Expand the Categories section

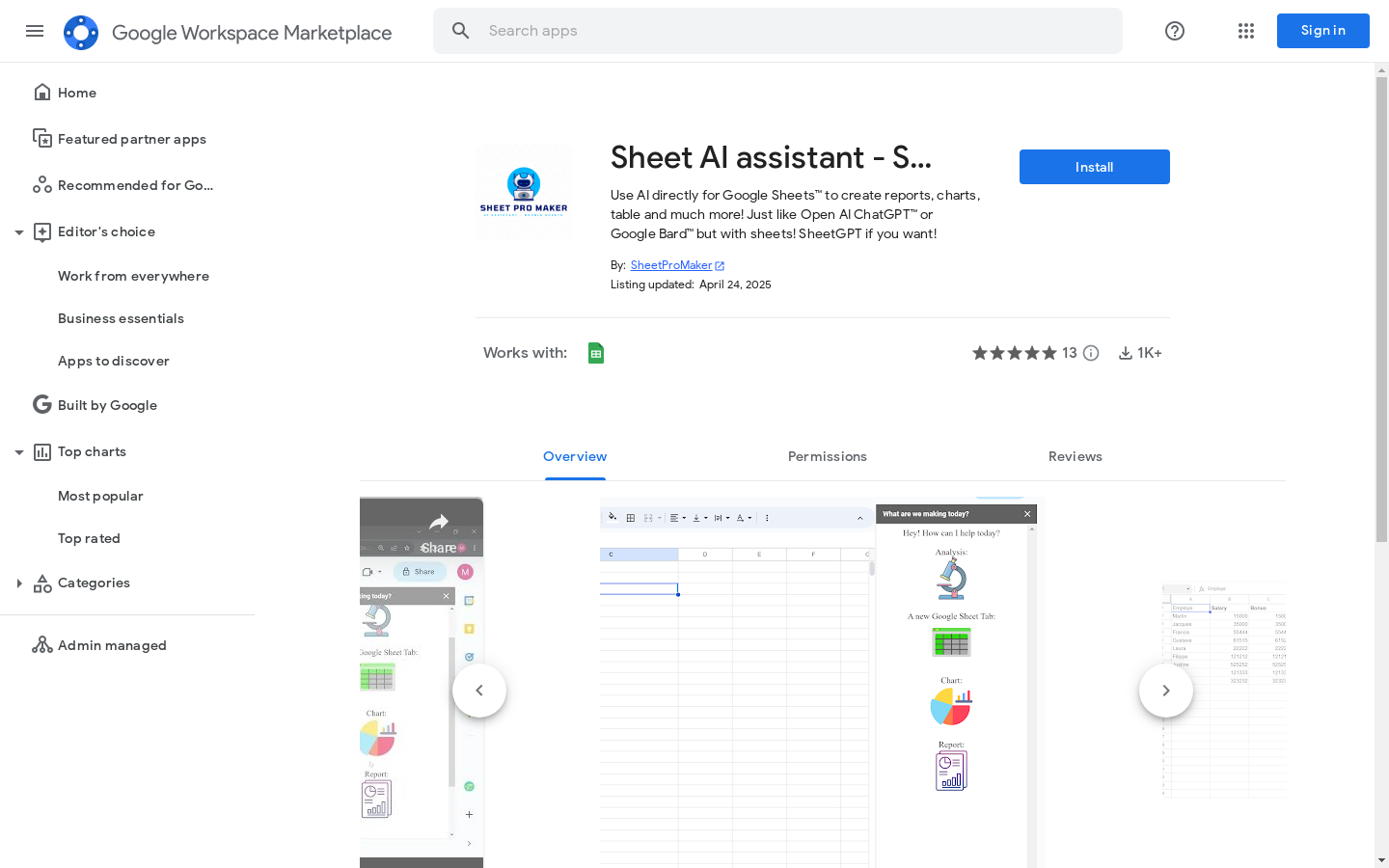tap(19, 583)
